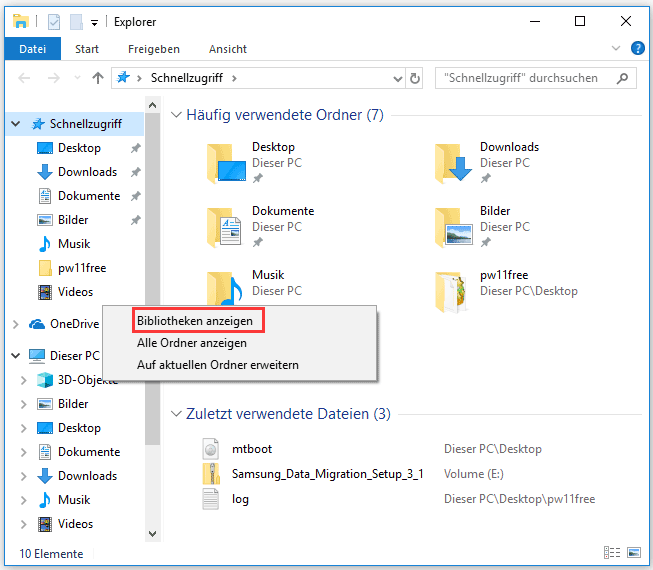This screenshot has width=653, height=570.
Task: Click Schnellzugriff in the address bar
Action: click(187, 78)
